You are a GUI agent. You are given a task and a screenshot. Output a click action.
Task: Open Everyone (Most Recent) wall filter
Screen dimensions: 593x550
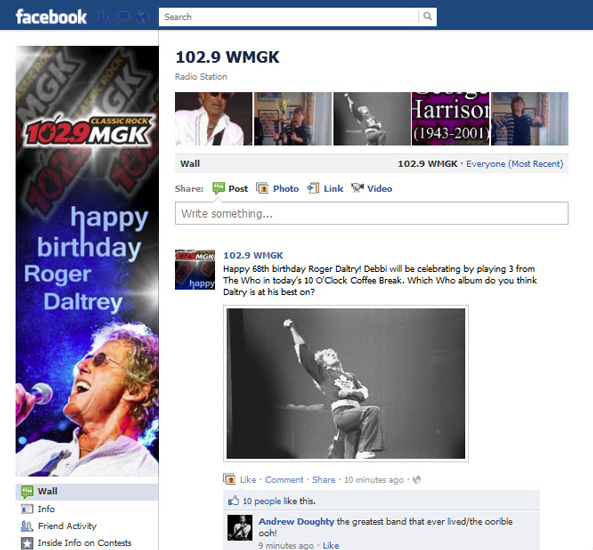(x=514, y=164)
